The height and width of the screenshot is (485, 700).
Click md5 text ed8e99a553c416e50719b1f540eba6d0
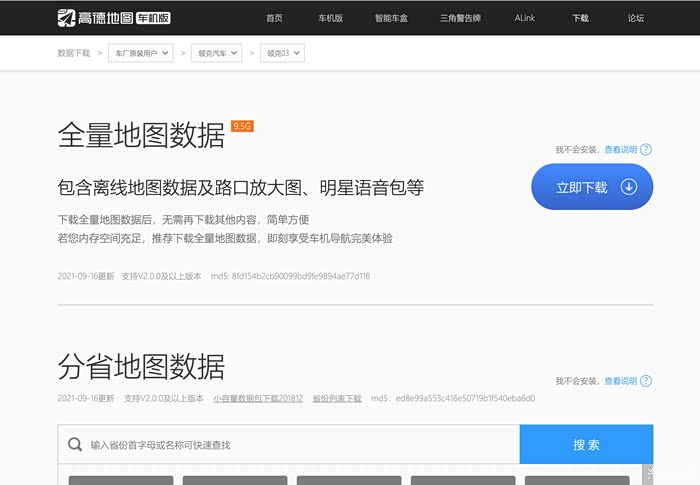(x=465, y=398)
